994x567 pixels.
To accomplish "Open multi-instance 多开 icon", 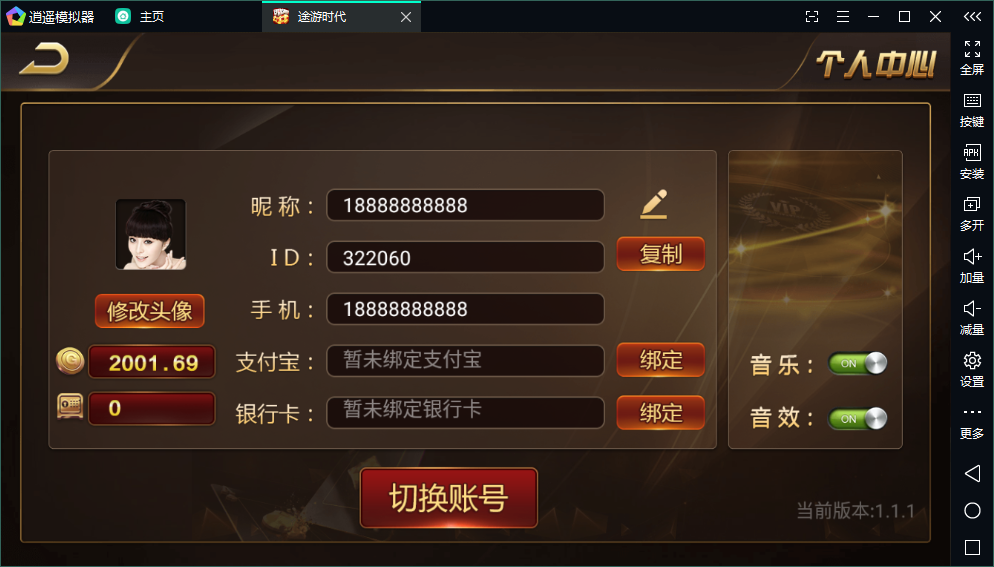I will [972, 214].
